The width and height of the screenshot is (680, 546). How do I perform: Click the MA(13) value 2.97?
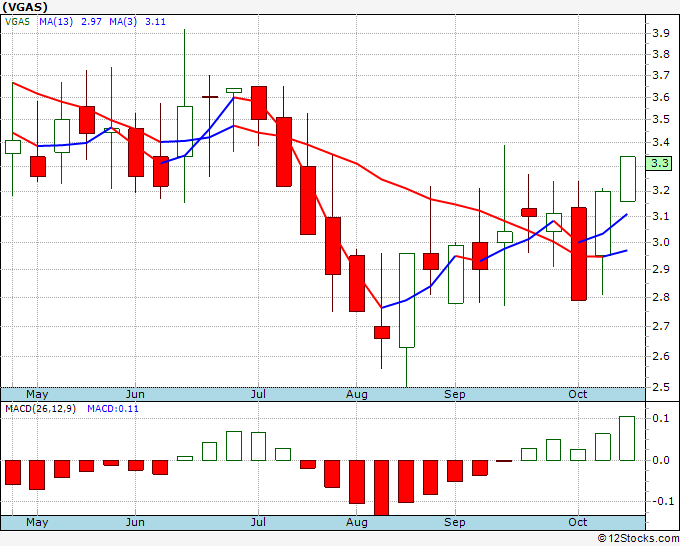(x=91, y=22)
